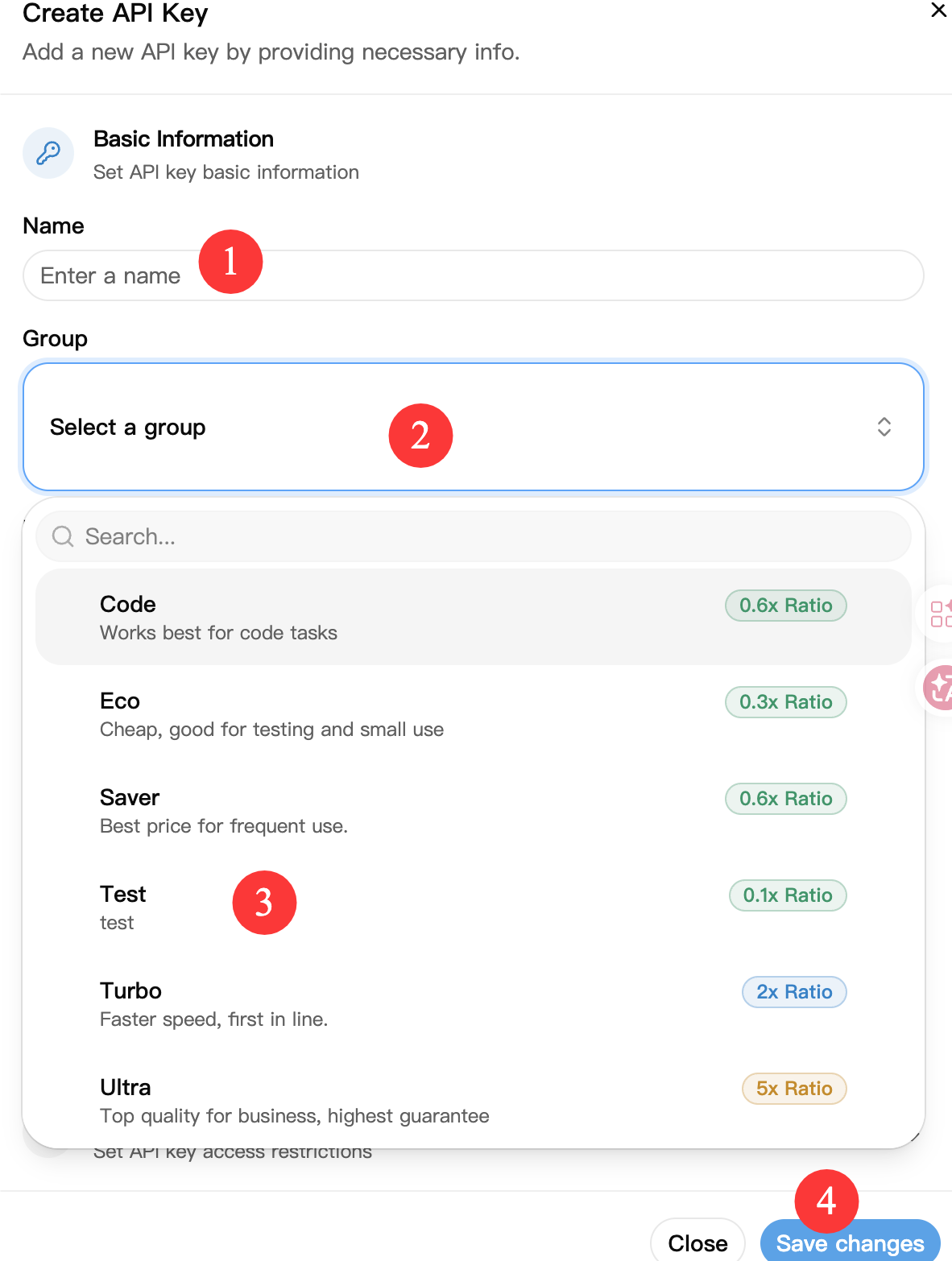Click the up-down chevron in the group selector
Image resolution: width=952 pixels, height=1261 pixels.
(x=884, y=427)
